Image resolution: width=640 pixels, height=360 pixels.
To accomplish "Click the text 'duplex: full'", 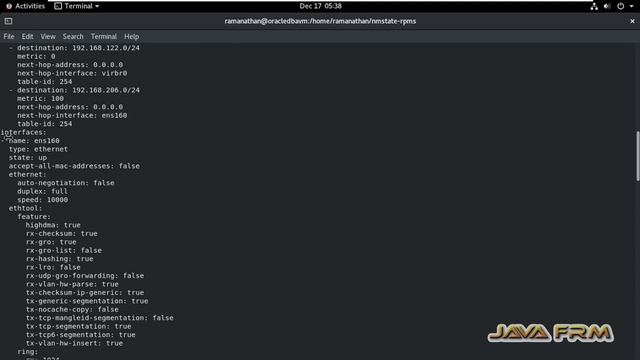I will pos(42,191).
